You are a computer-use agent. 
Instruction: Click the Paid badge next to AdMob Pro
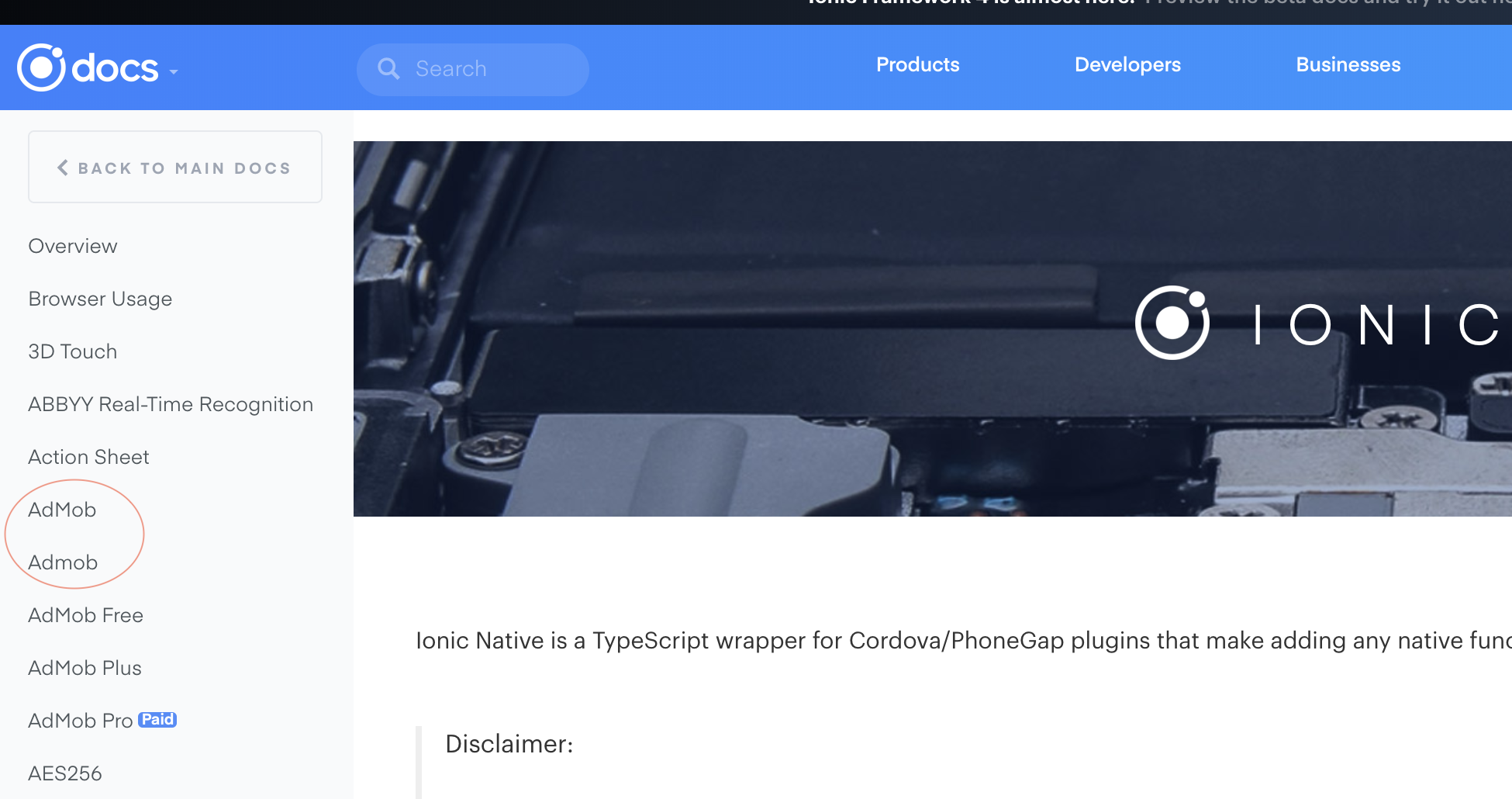[x=158, y=719]
